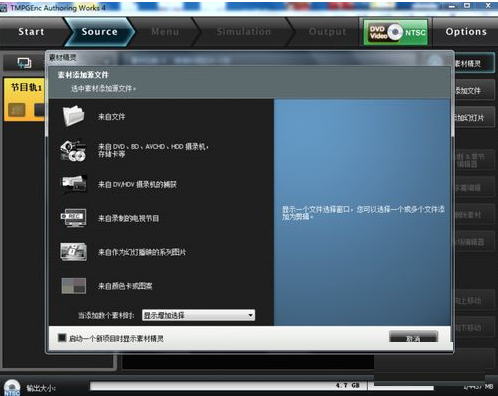Image resolution: width=498 pixels, height=396 pixels.
Task: Click the small yellow button under 节目轨1
Action: (17, 110)
